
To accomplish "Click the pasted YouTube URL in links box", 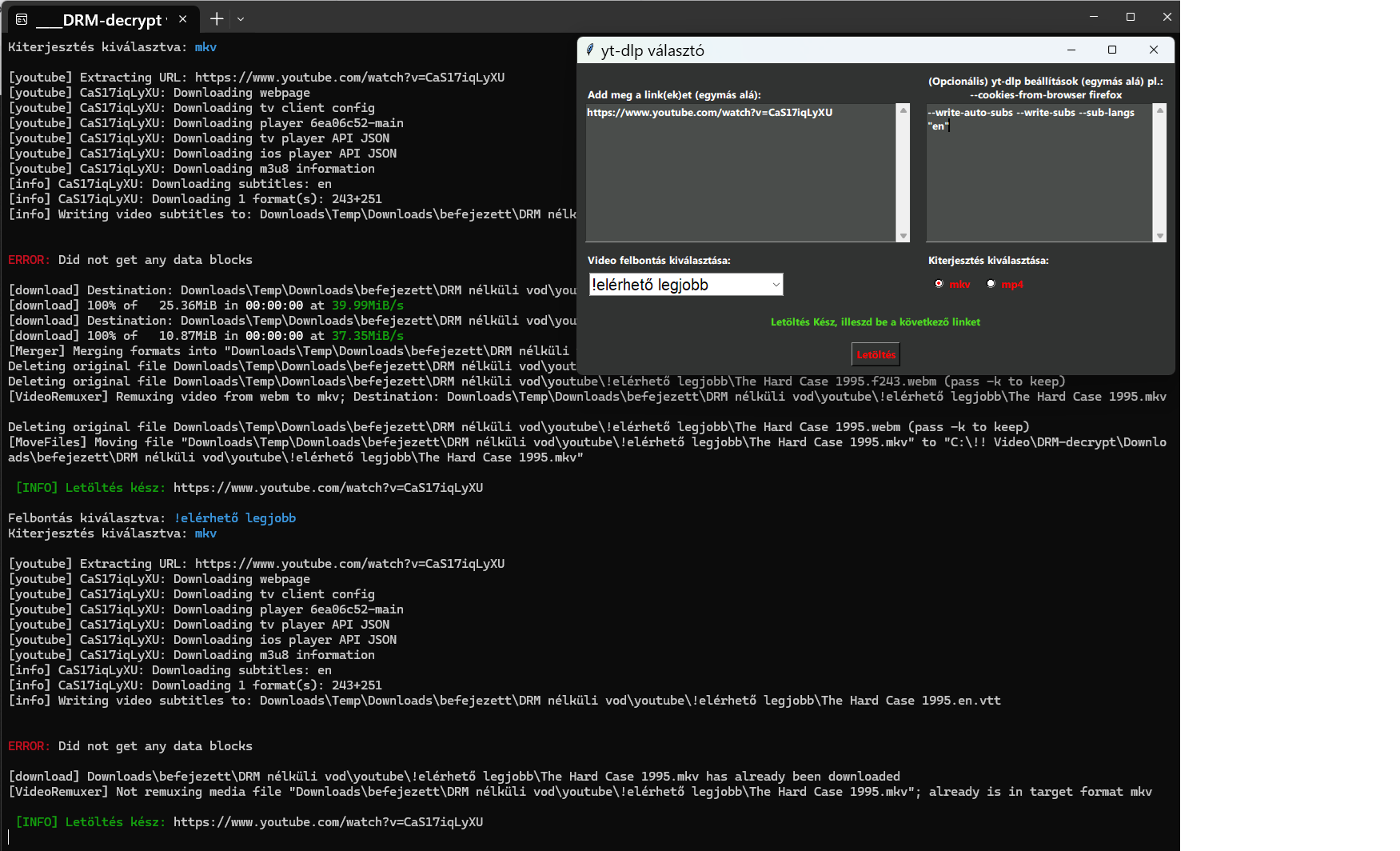I will (x=710, y=113).
